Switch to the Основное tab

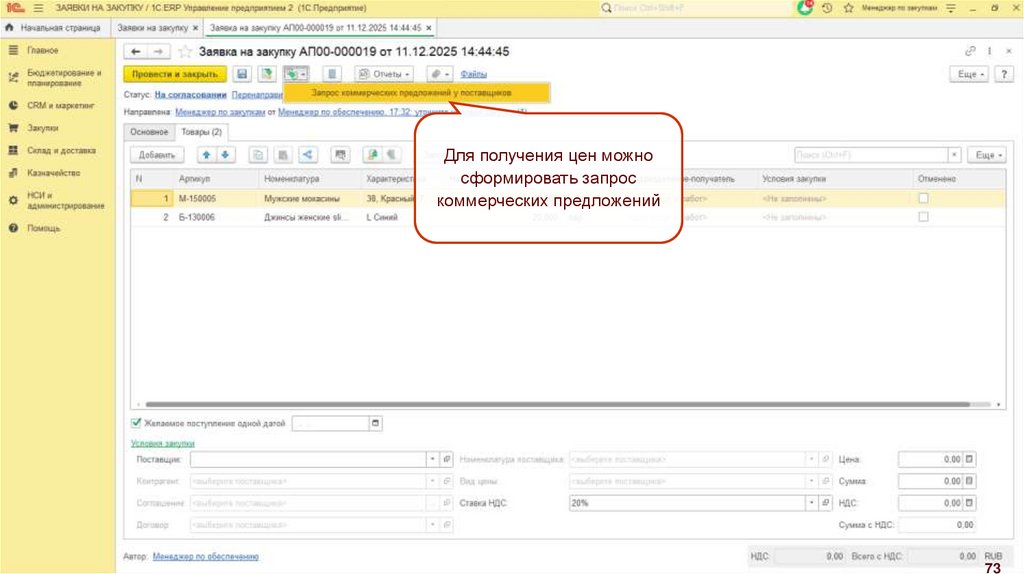click(x=149, y=132)
